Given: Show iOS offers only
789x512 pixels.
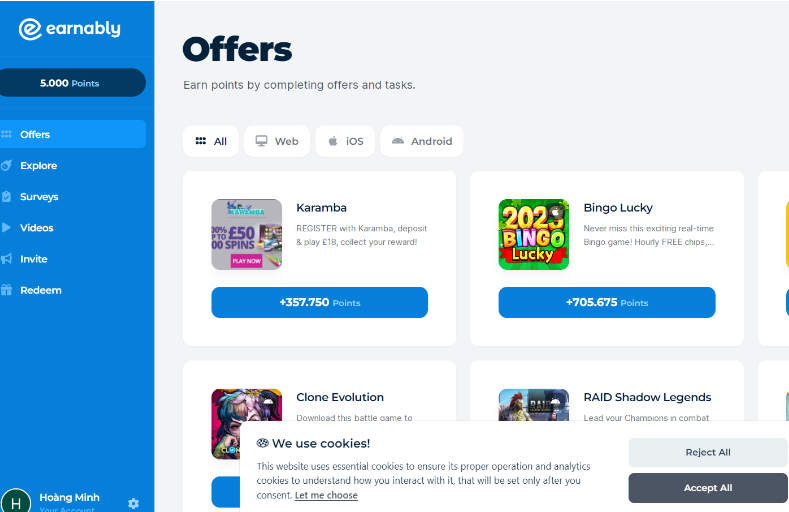Looking at the screenshot, I should pos(345,141).
